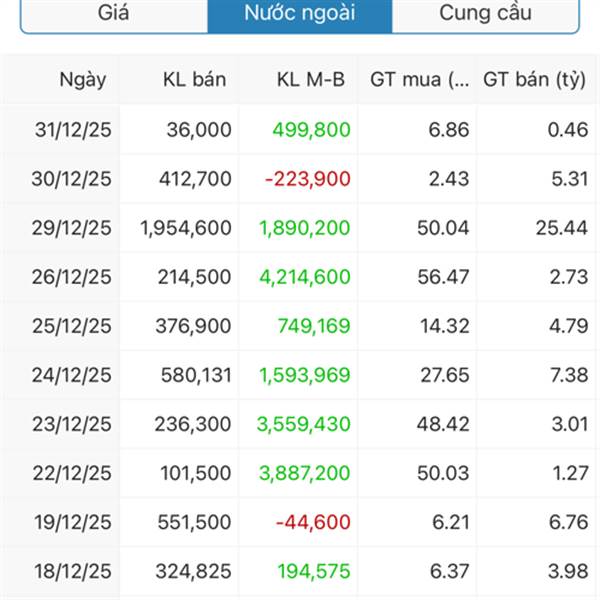
Task: Open the 25/12/25 date row
Action: pyautogui.click(x=74, y=326)
